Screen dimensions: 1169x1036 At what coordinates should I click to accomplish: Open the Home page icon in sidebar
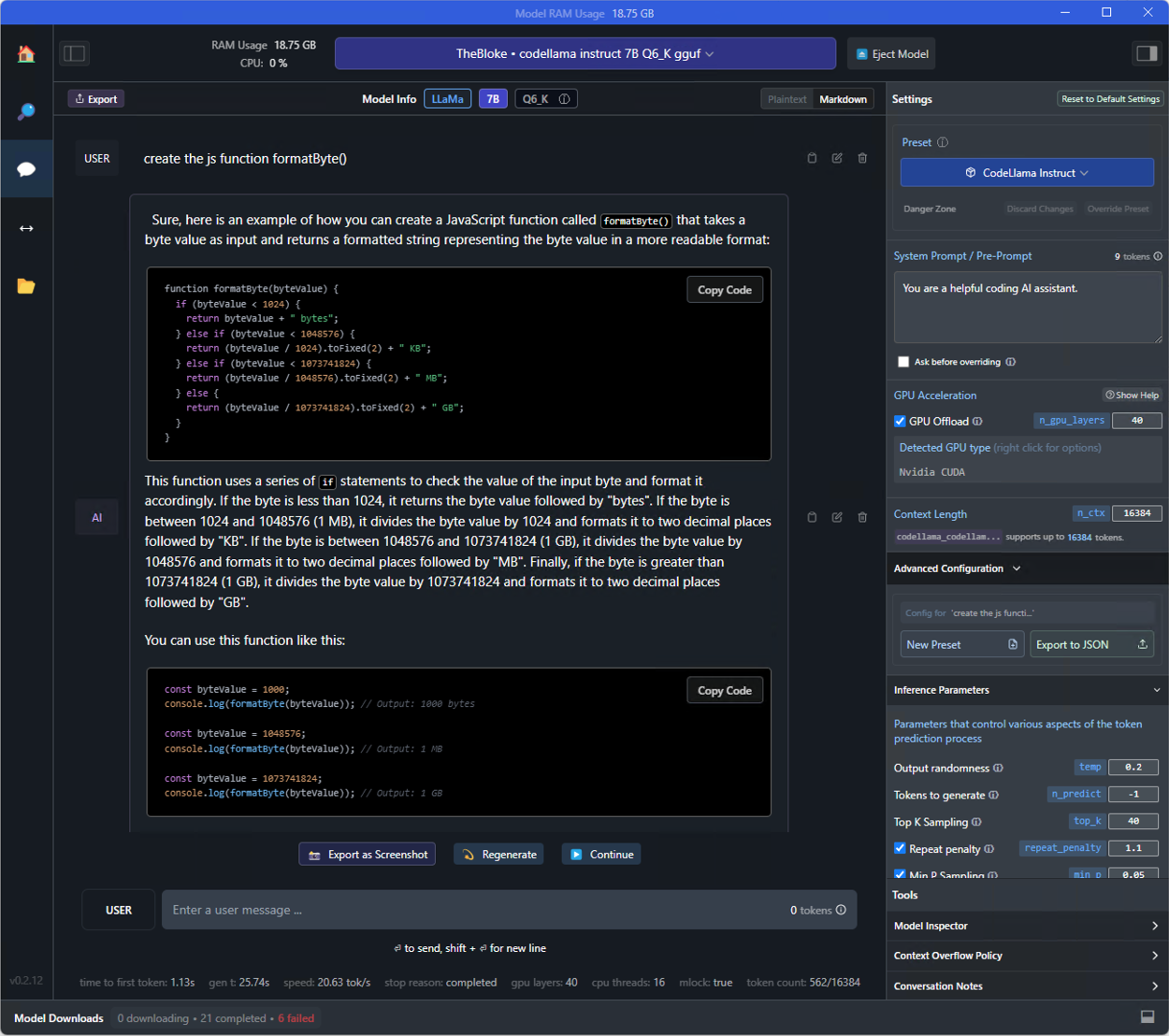(26, 54)
